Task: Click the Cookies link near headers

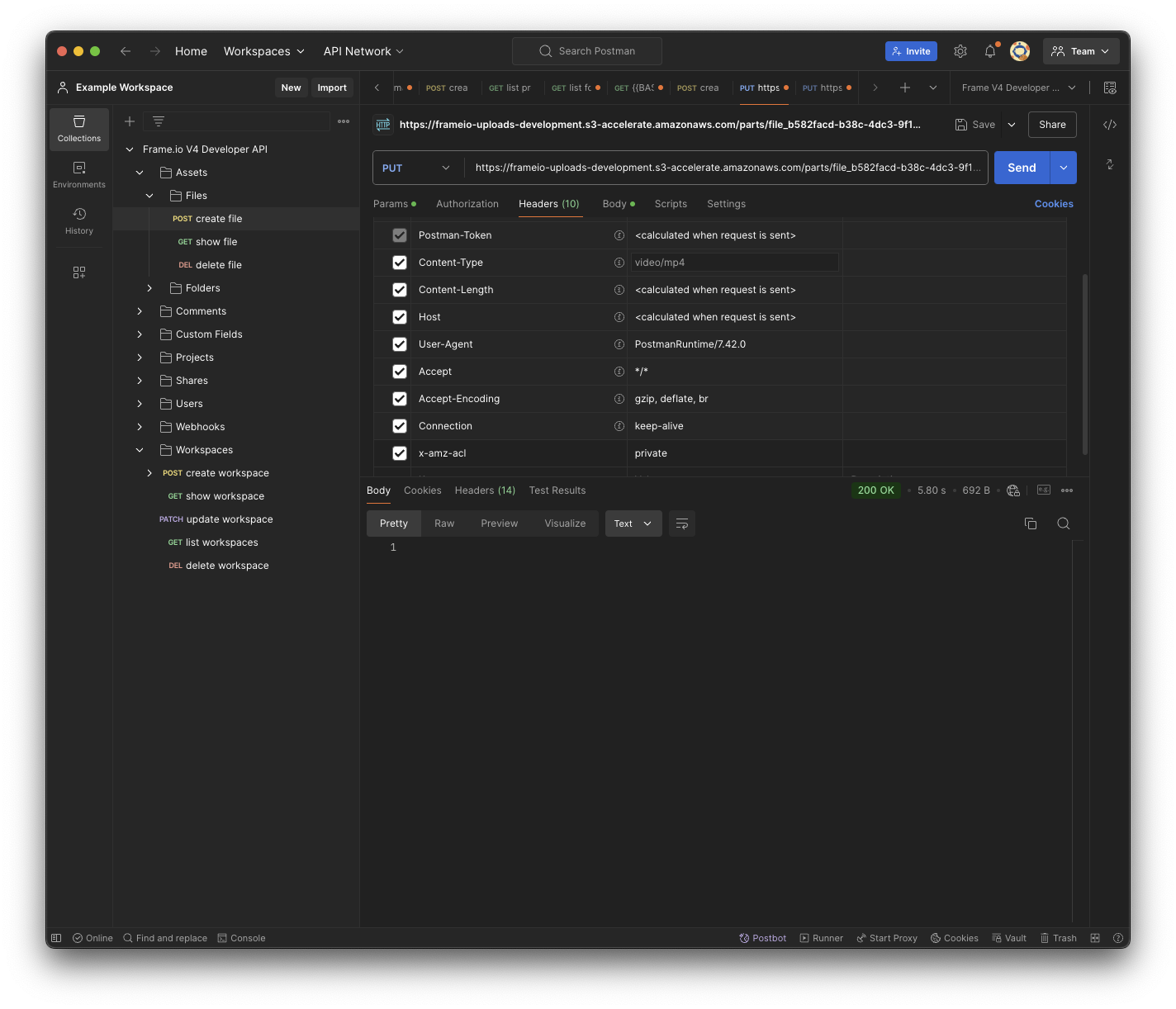Action: [1054, 204]
